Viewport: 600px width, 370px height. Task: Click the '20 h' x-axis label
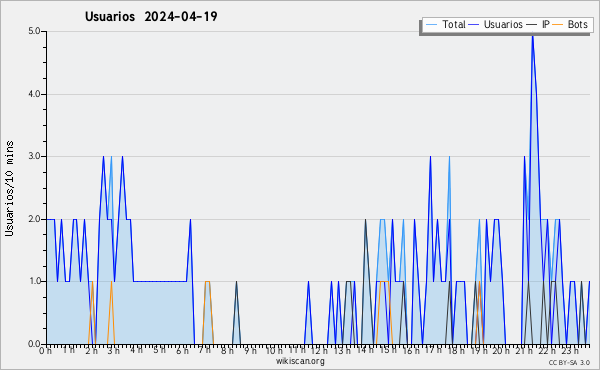click(501, 350)
